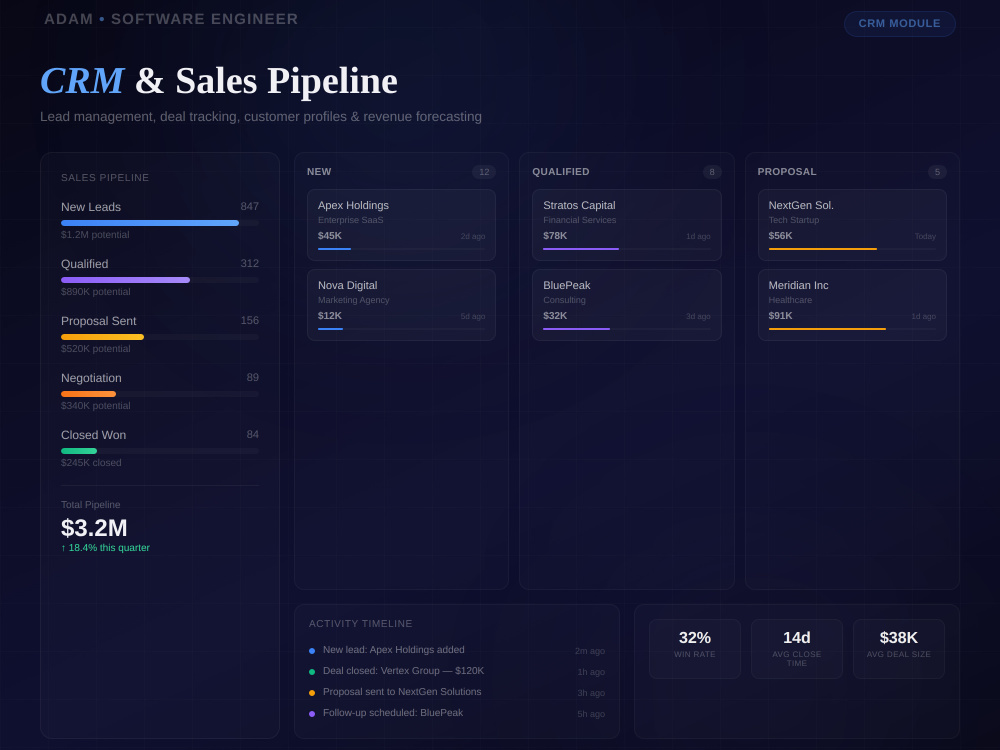Click the Closed Won green progress bar

[x=160, y=451]
